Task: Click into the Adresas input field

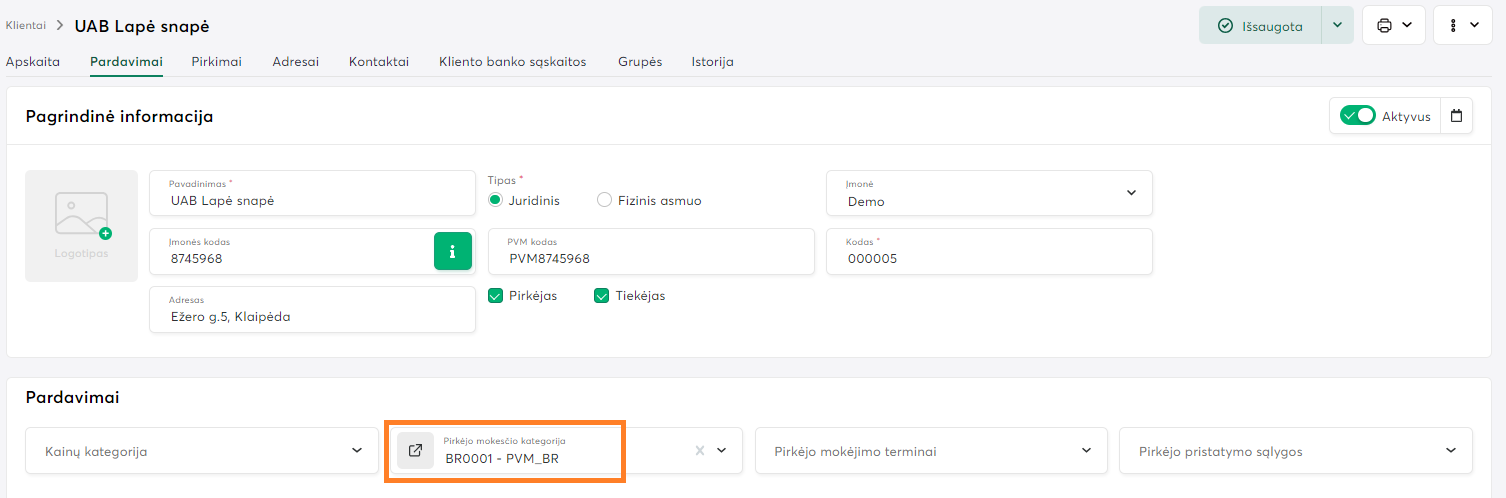Action: pyautogui.click(x=312, y=316)
